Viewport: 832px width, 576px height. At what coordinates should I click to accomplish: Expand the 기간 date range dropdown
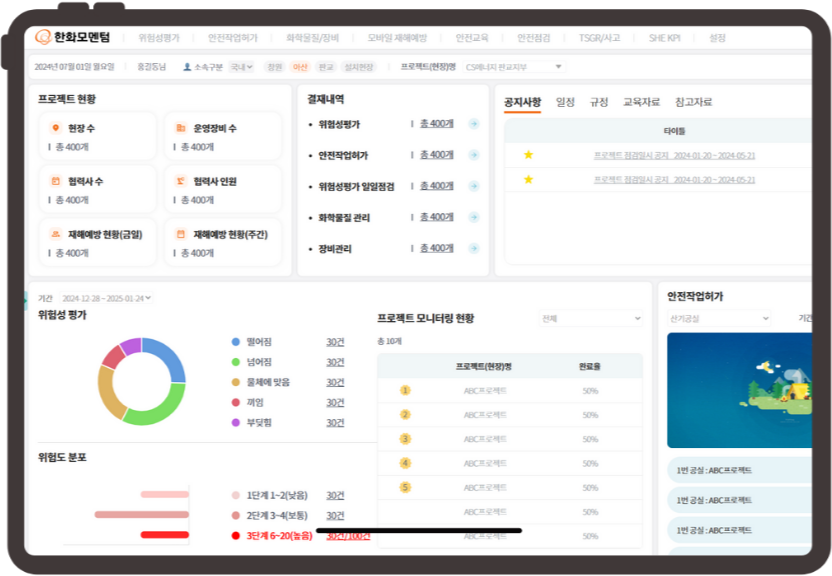[107, 298]
